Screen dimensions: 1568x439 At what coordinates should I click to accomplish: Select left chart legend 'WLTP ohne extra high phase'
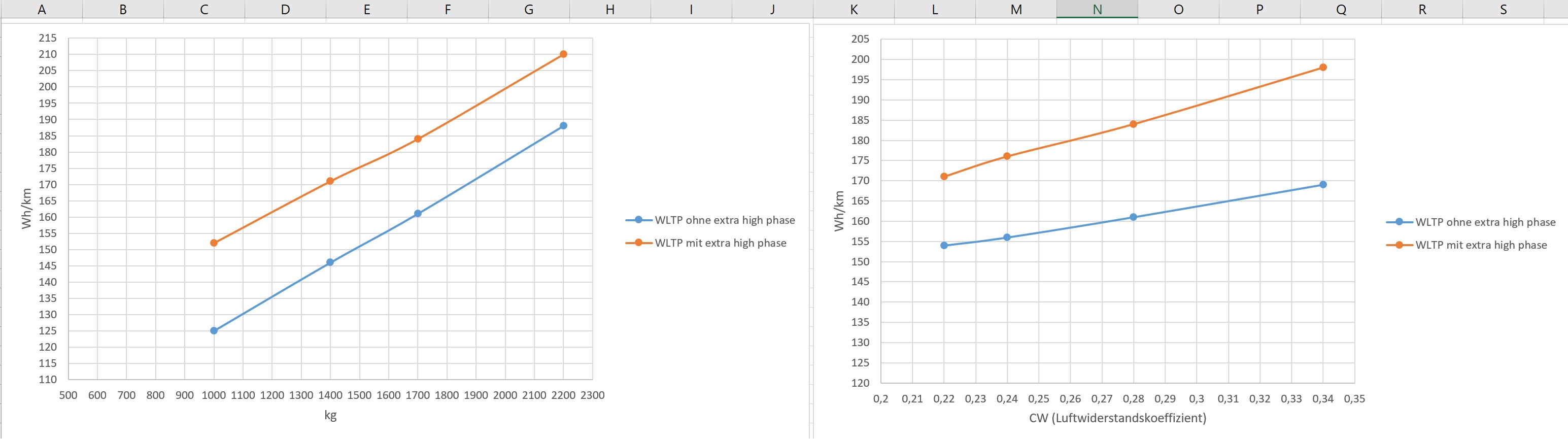(710, 220)
